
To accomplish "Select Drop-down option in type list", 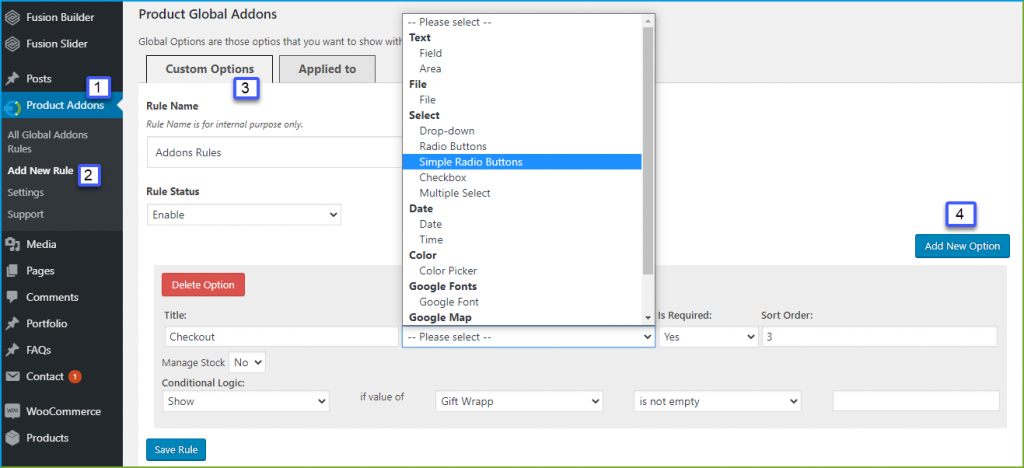I will (x=522, y=131).
